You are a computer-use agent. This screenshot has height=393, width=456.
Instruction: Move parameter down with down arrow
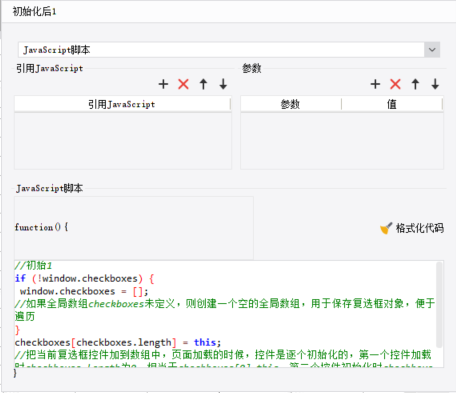point(435,84)
